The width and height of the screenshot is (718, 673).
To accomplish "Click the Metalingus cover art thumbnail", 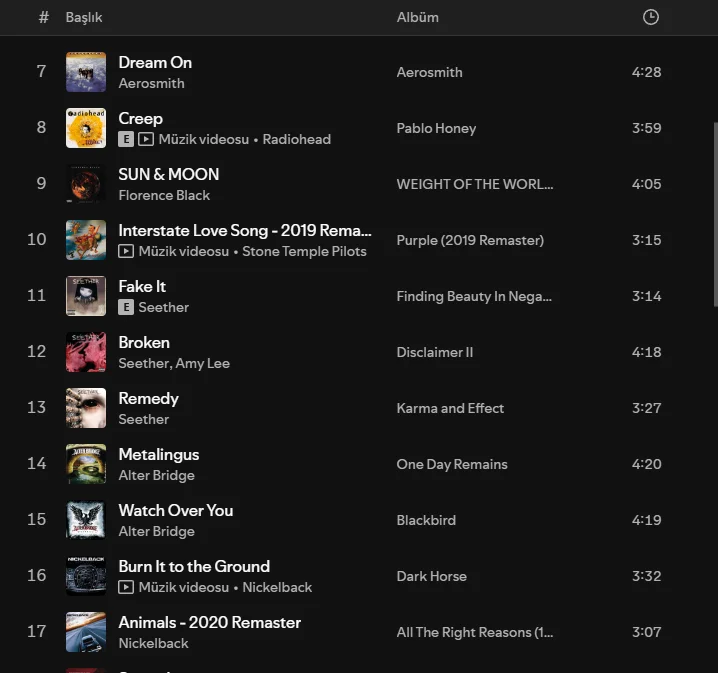I will [x=86, y=464].
